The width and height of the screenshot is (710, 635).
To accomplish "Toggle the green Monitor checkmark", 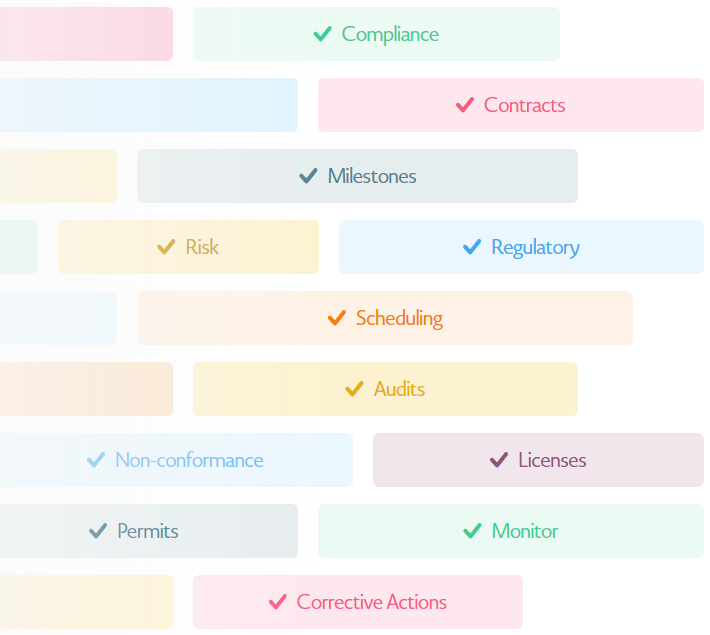I will [472, 531].
